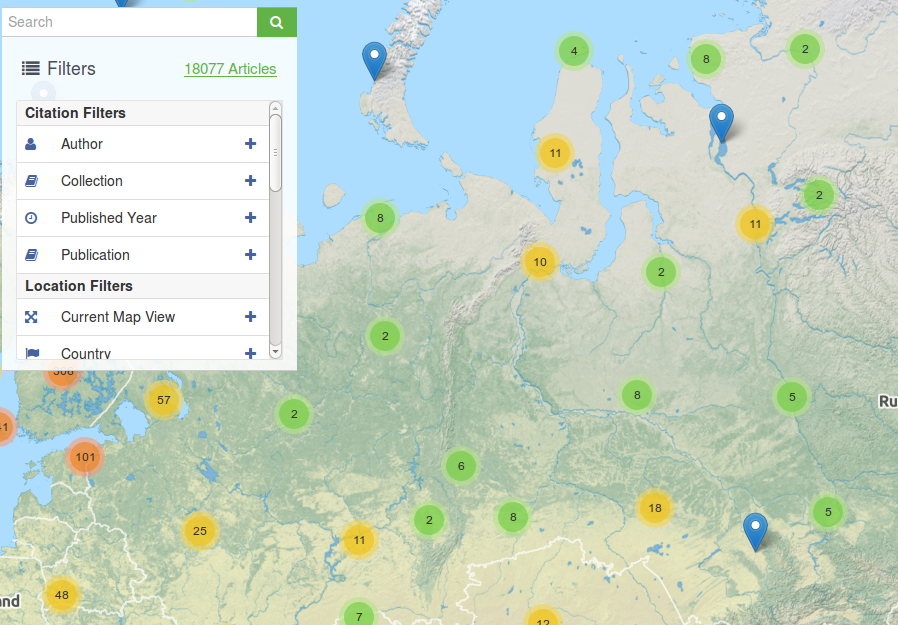Open the 11 cluster on Yamal peninsula
The height and width of the screenshot is (625, 898).
click(555, 153)
